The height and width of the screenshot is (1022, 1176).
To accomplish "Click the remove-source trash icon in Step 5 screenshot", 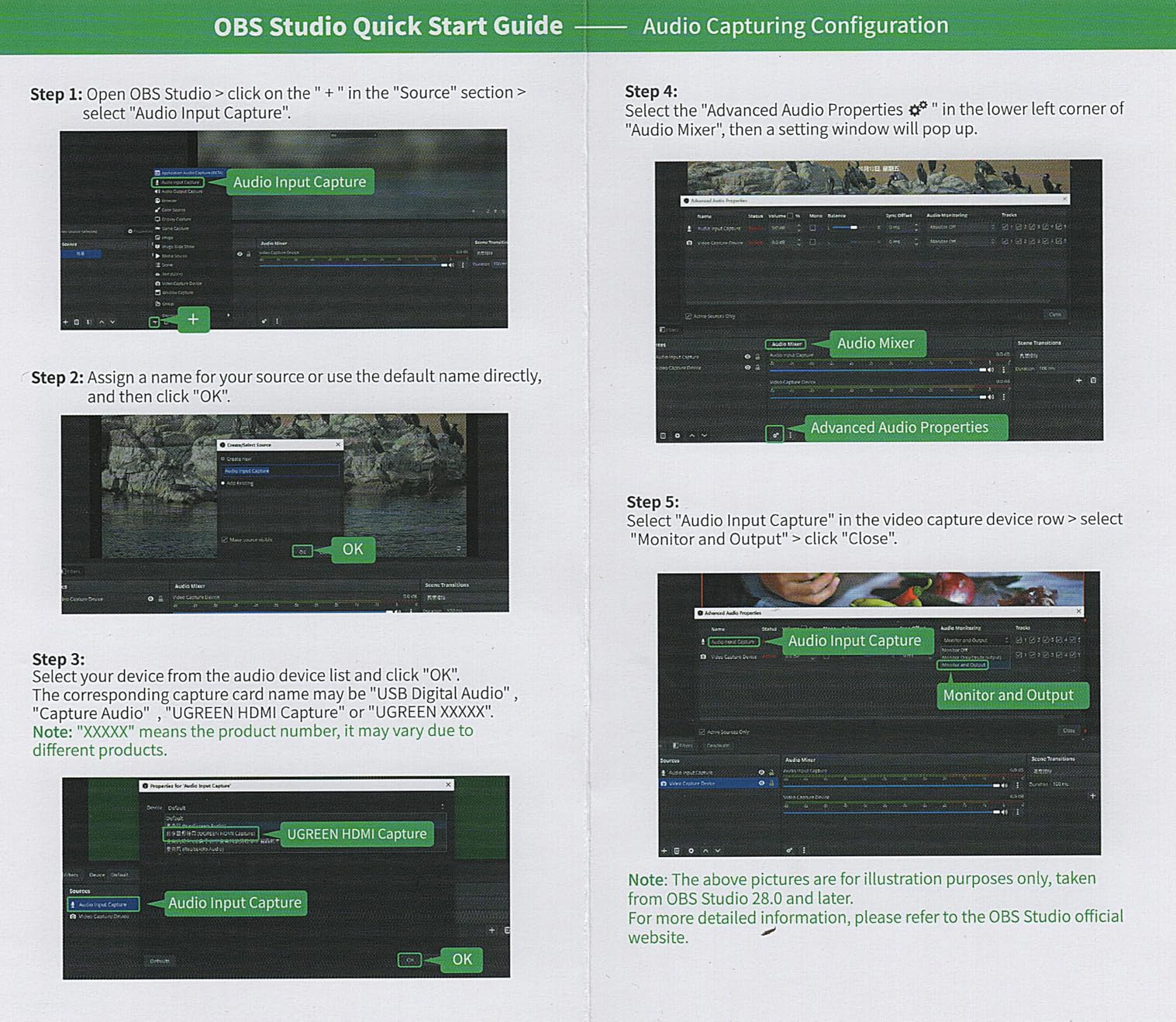I will [x=677, y=851].
